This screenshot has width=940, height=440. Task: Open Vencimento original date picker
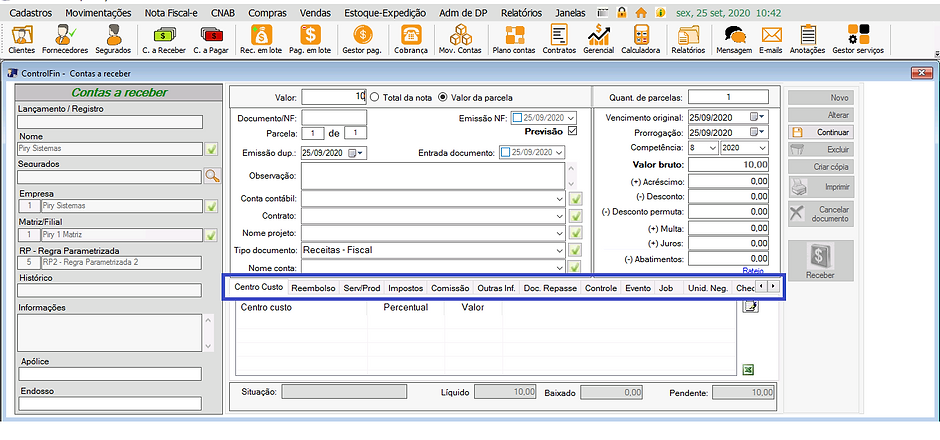point(758,117)
